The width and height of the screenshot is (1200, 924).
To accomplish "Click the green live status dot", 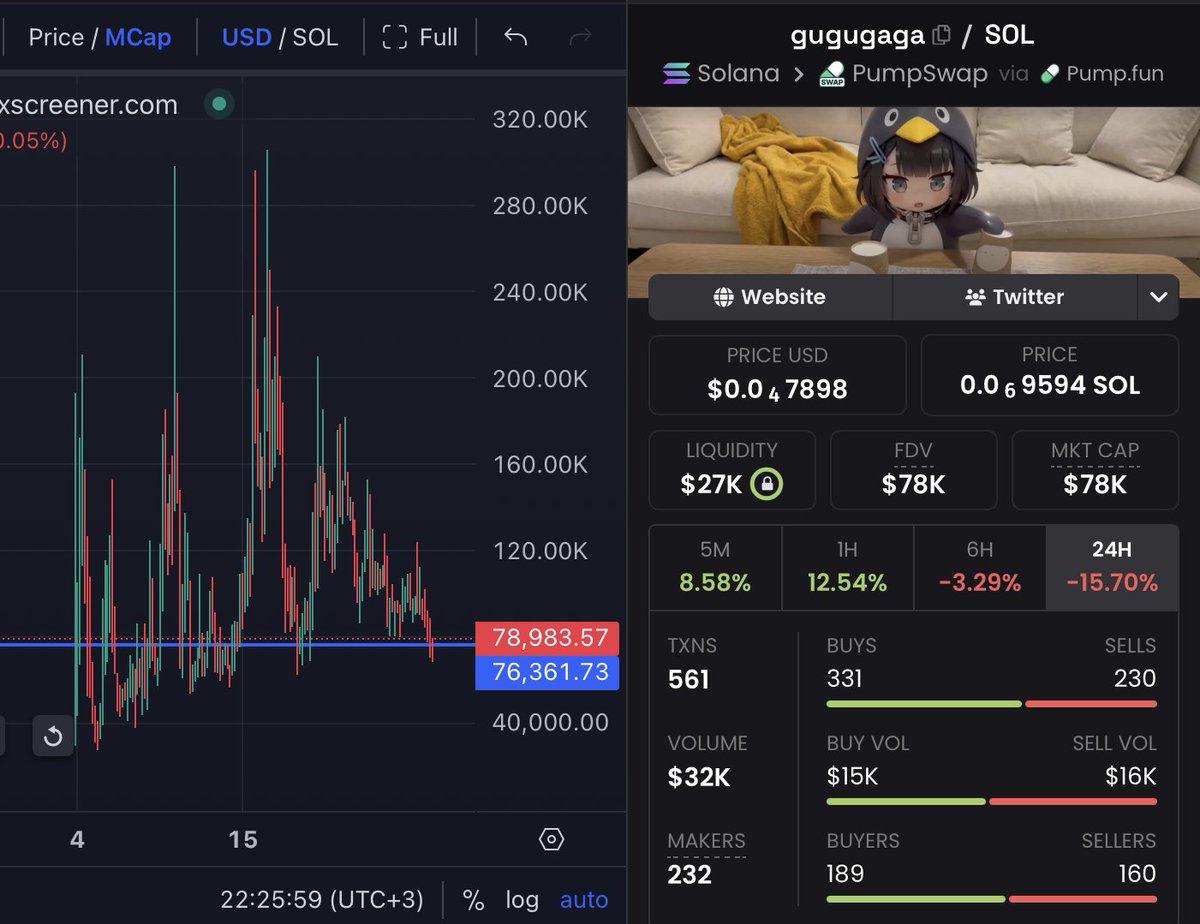I will click(219, 104).
